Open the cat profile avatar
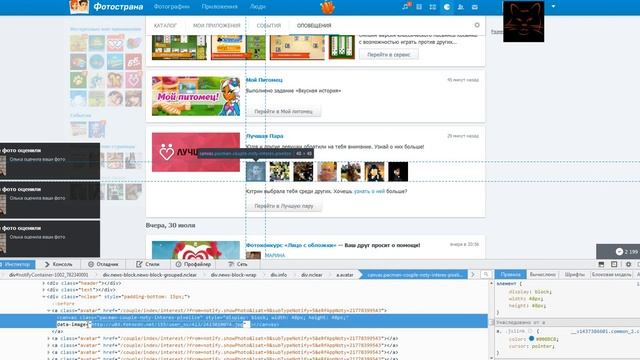640x360 pixels. tap(524, 21)
